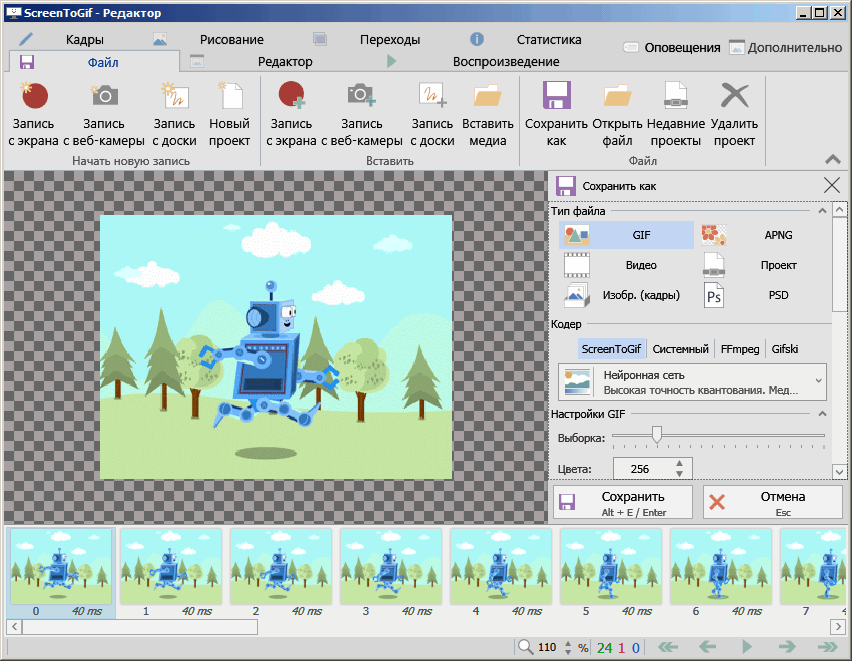Select 'Изобр. (кадры)' file type

(627, 295)
